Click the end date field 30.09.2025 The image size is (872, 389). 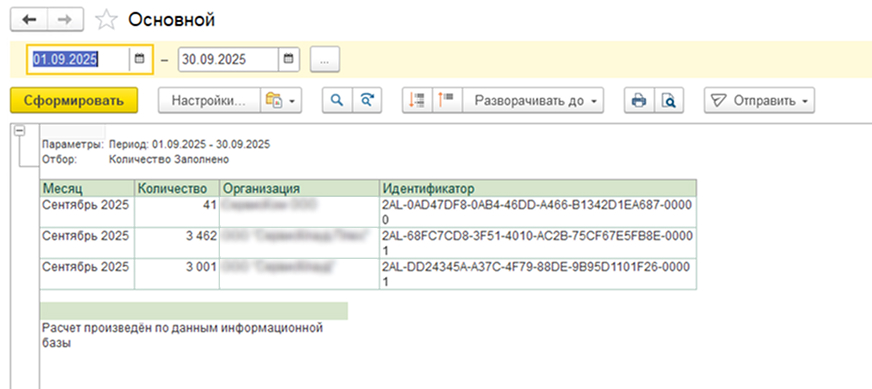coord(229,59)
